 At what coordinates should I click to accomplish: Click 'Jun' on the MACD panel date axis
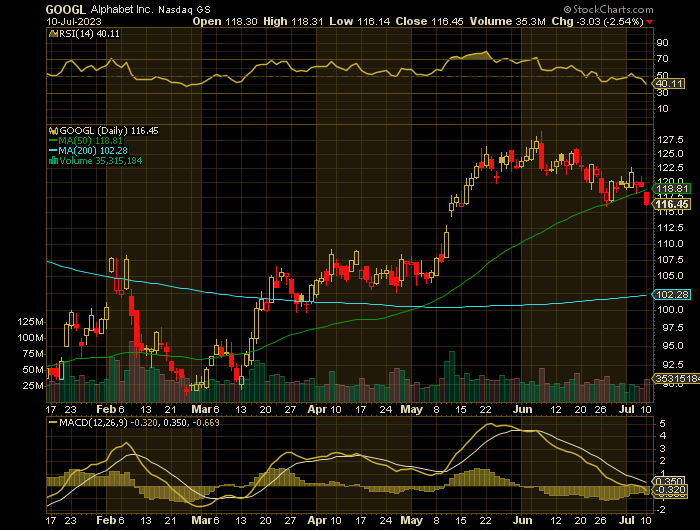pos(523,521)
